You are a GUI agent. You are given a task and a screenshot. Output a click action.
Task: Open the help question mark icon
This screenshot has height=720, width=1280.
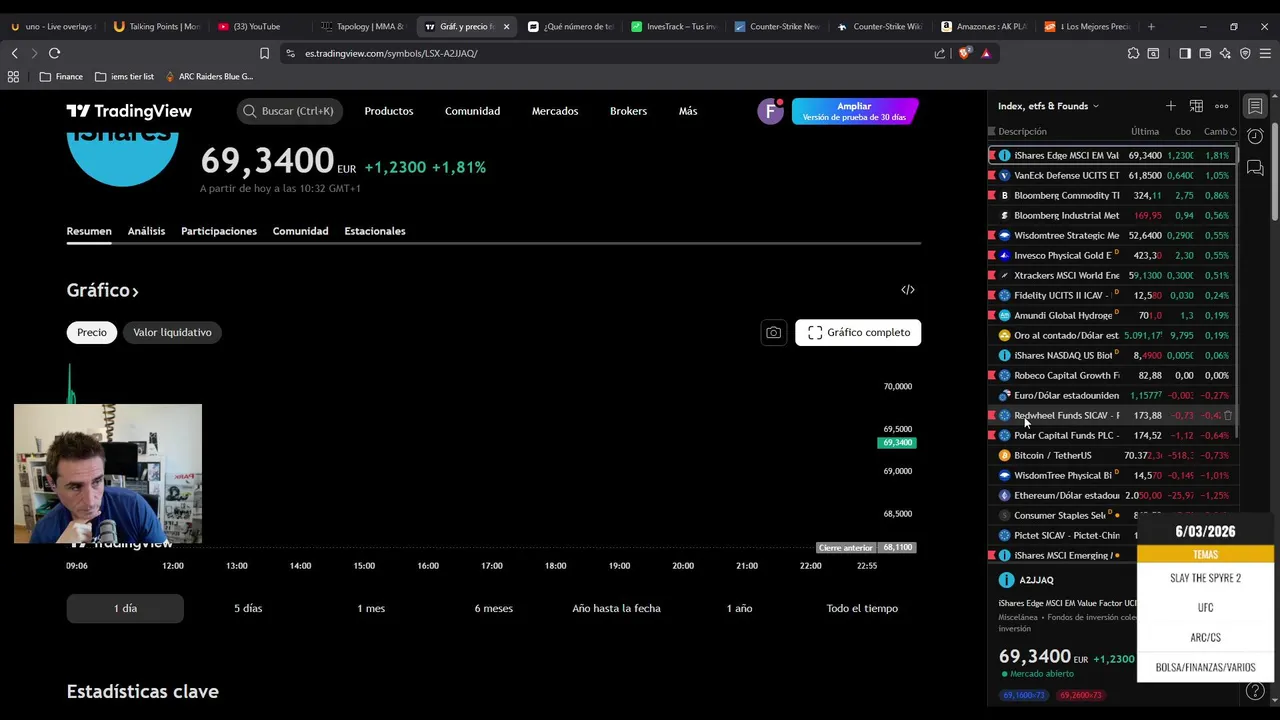point(1255,691)
